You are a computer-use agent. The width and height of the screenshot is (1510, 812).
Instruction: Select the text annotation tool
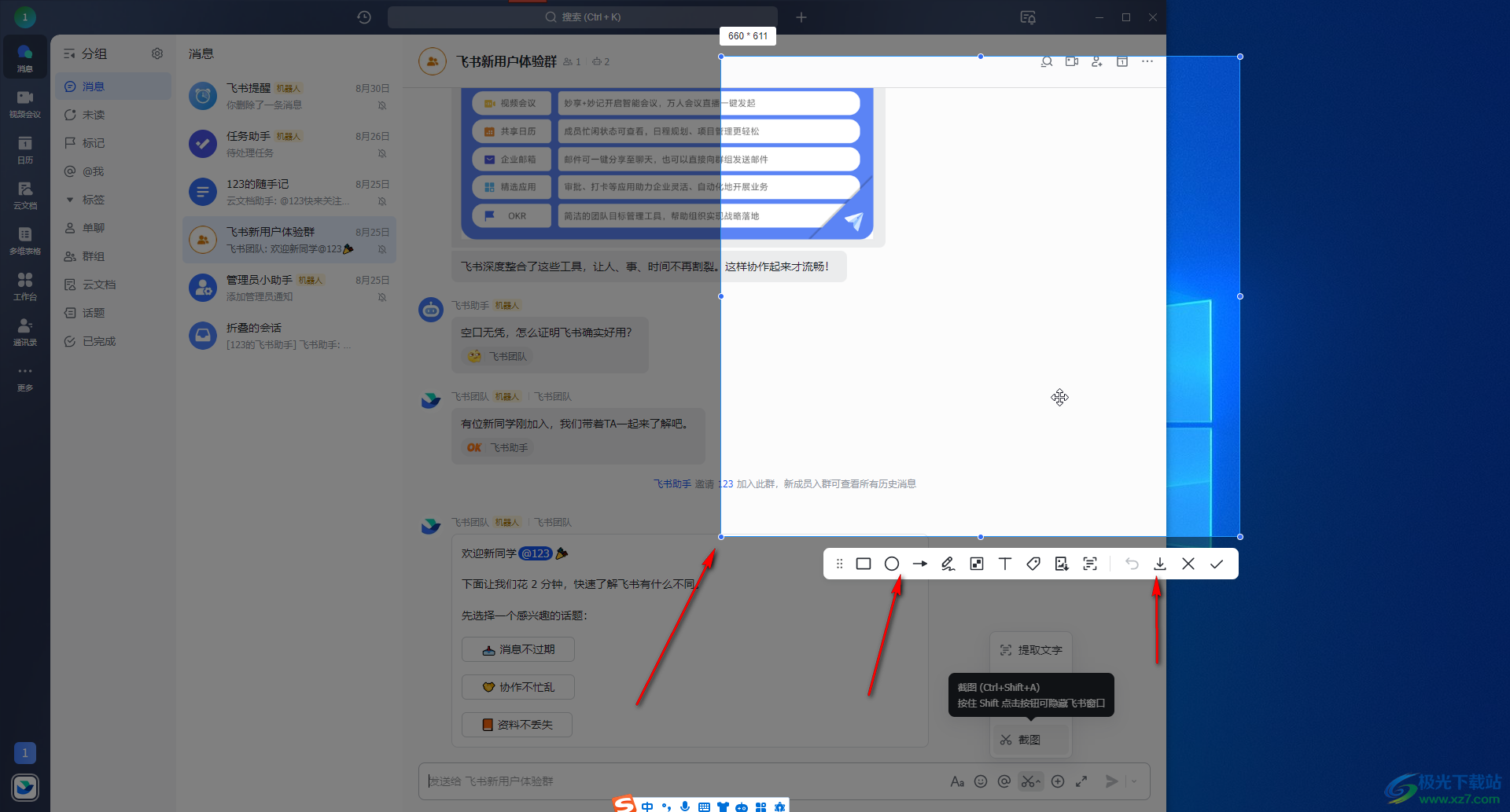coord(1005,564)
